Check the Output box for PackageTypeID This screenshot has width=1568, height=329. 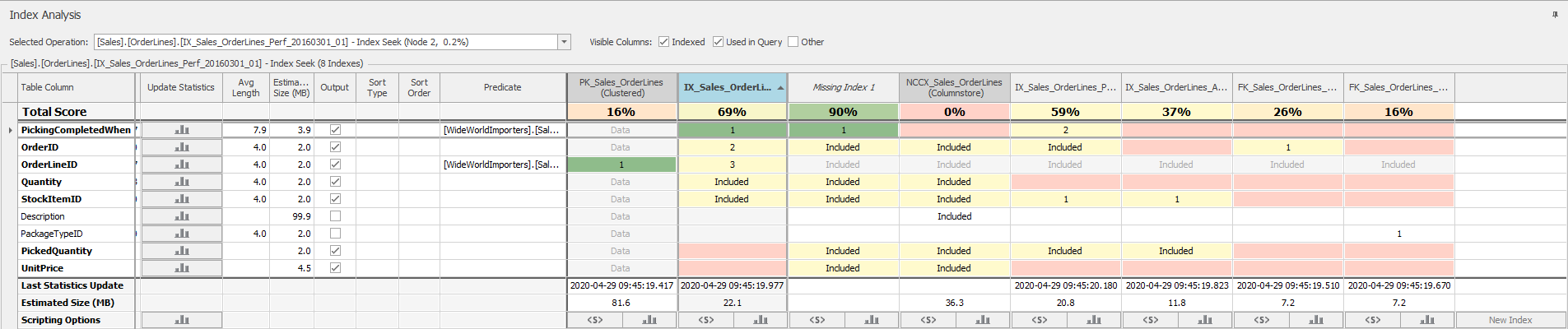click(335, 234)
